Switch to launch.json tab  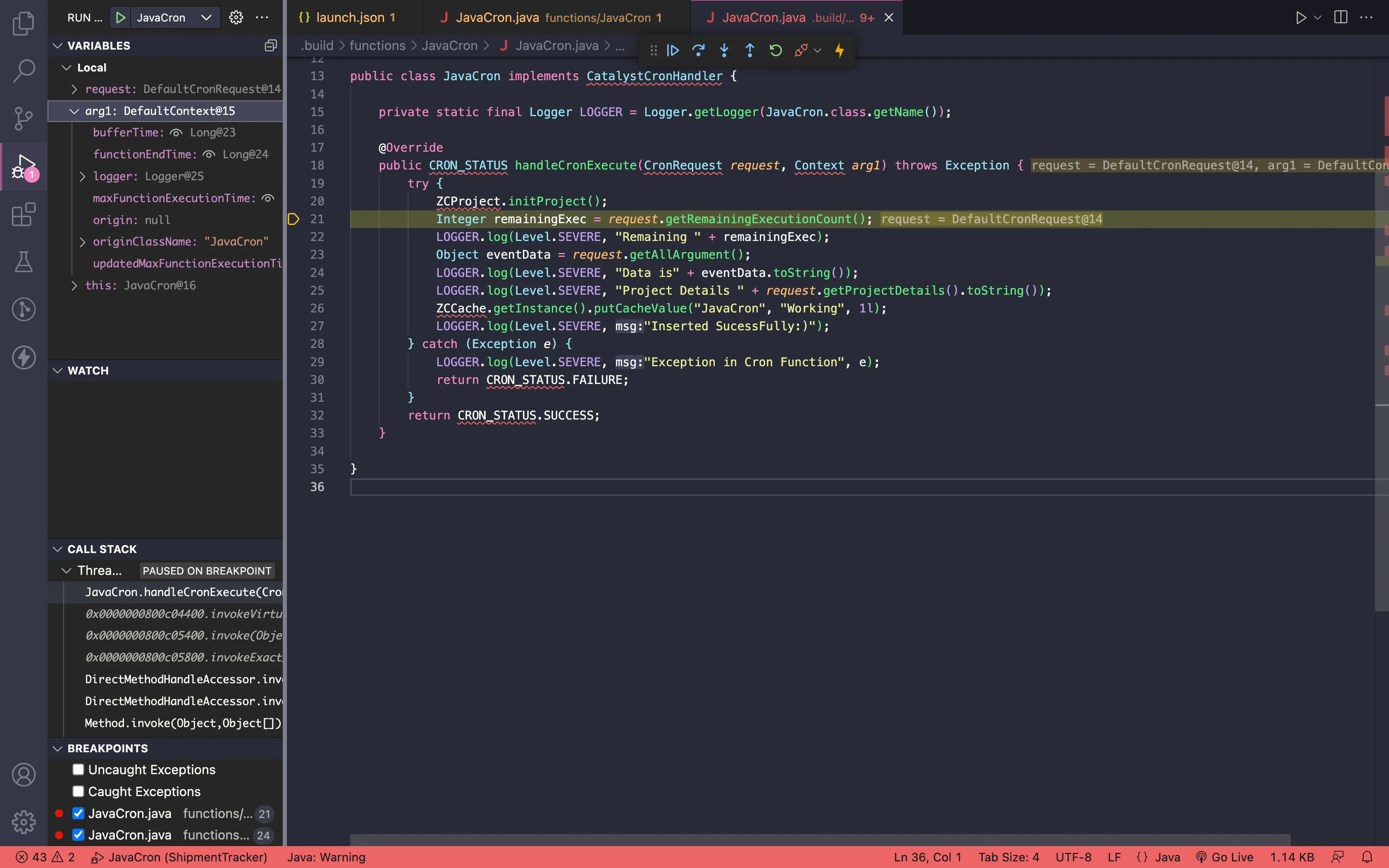[355, 17]
